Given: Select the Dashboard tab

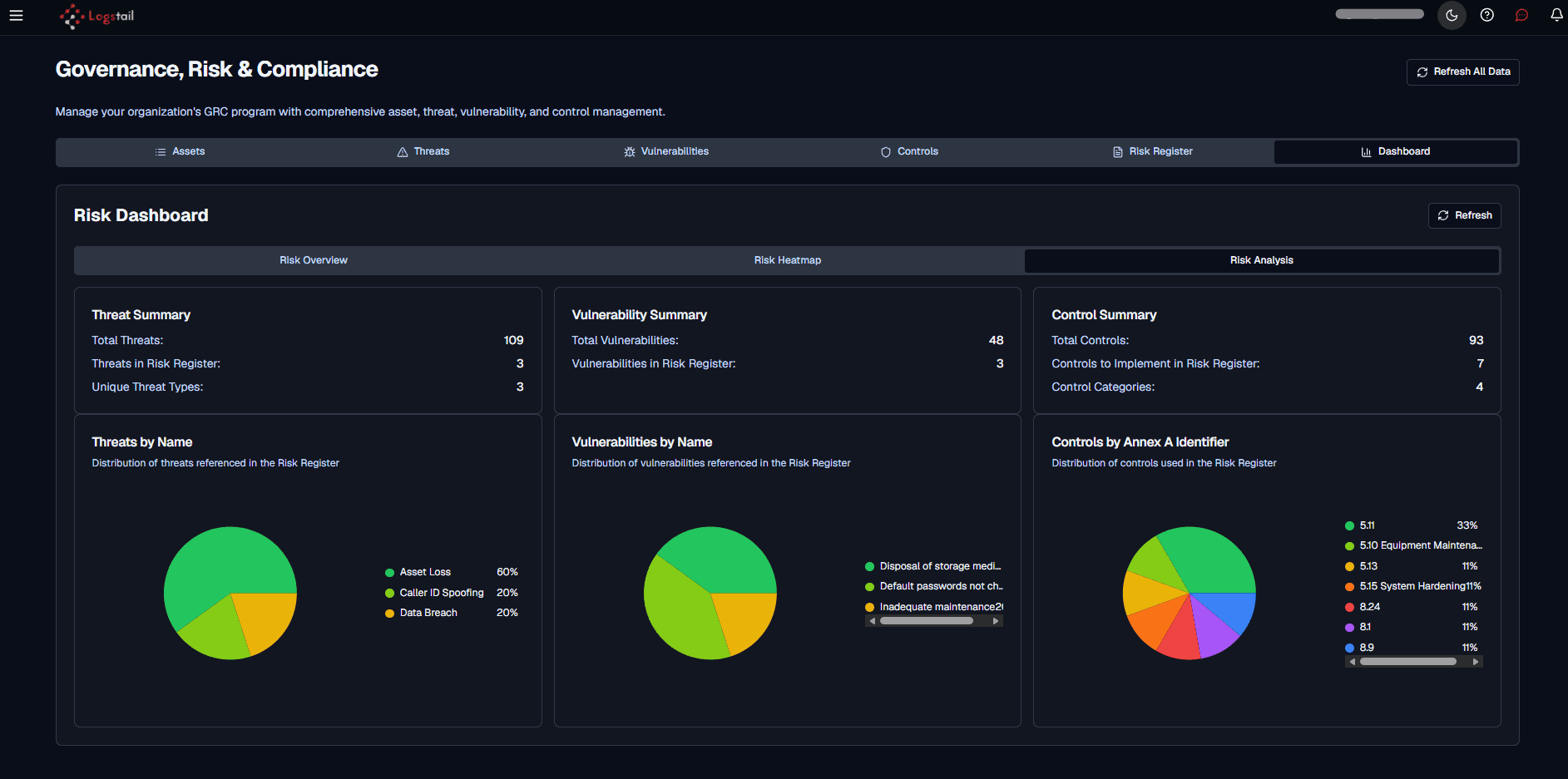Looking at the screenshot, I should 1396,151.
